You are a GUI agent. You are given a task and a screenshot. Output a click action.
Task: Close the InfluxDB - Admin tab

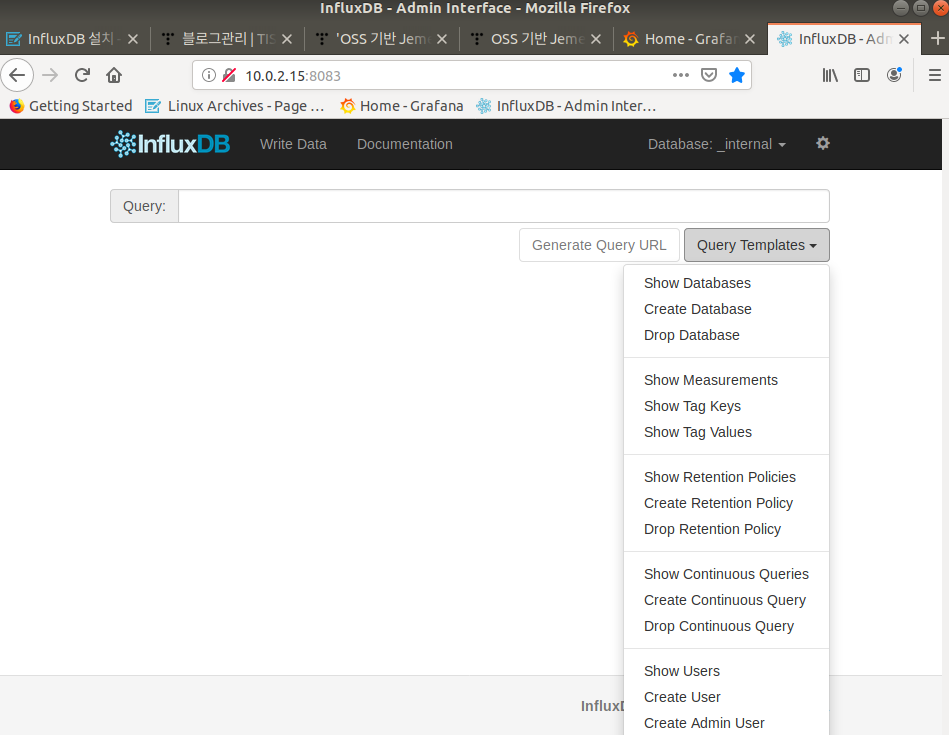(x=904, y=39)
